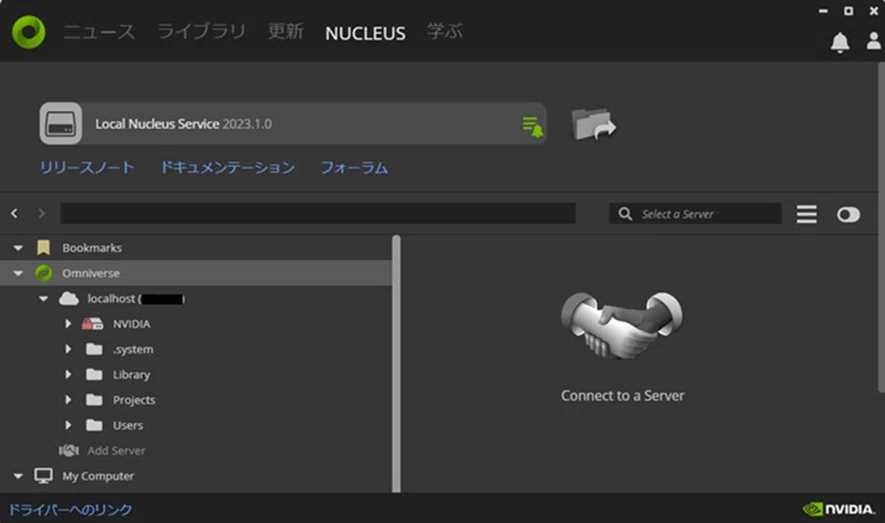This screenshot has height=523, width=885.
Task: Select the NVIDIA folder name
Action: pyautogui.click(x=132, y=324)
